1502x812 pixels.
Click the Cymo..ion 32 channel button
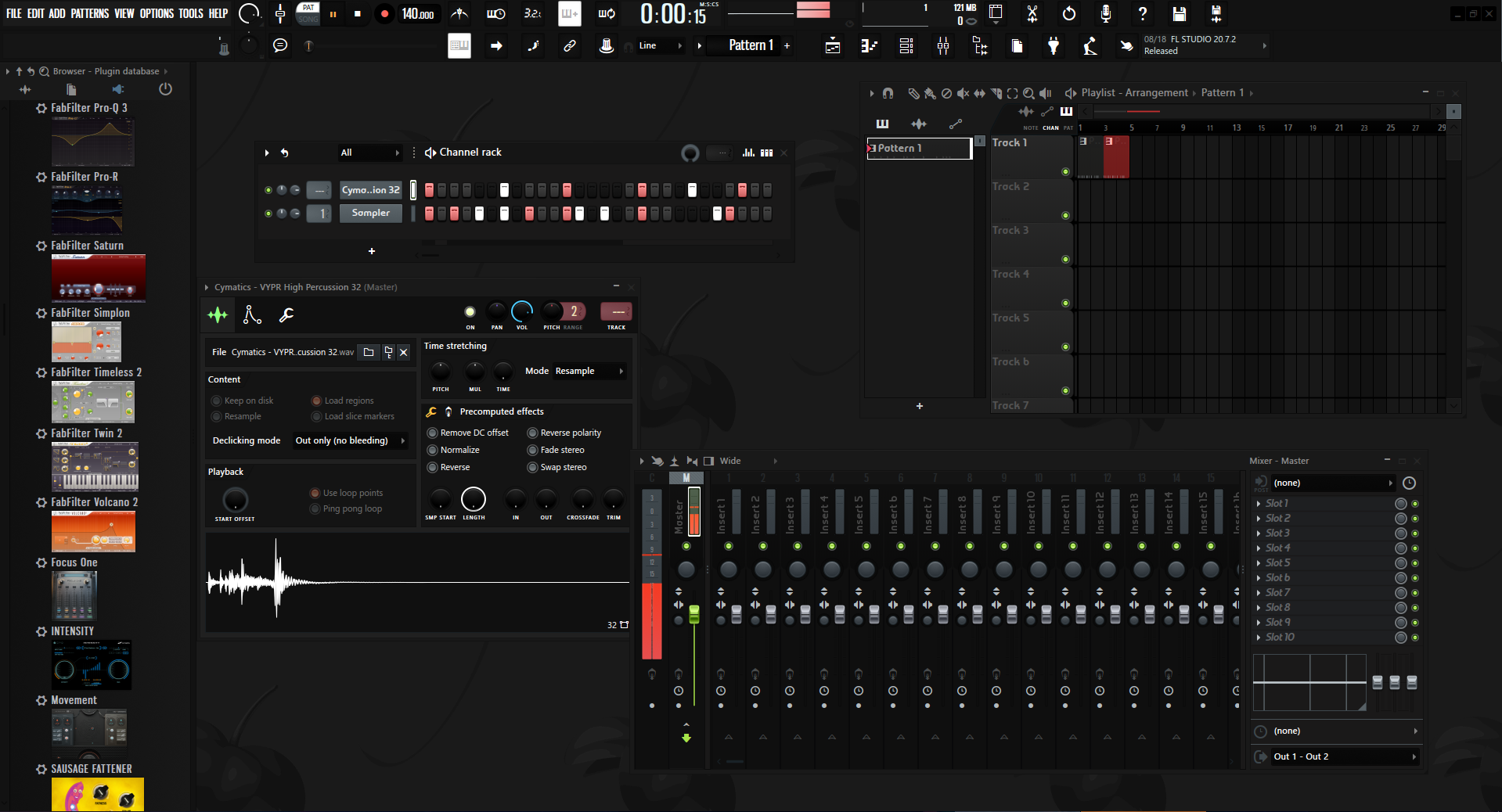pyautogui.click(x=370, y=190)
